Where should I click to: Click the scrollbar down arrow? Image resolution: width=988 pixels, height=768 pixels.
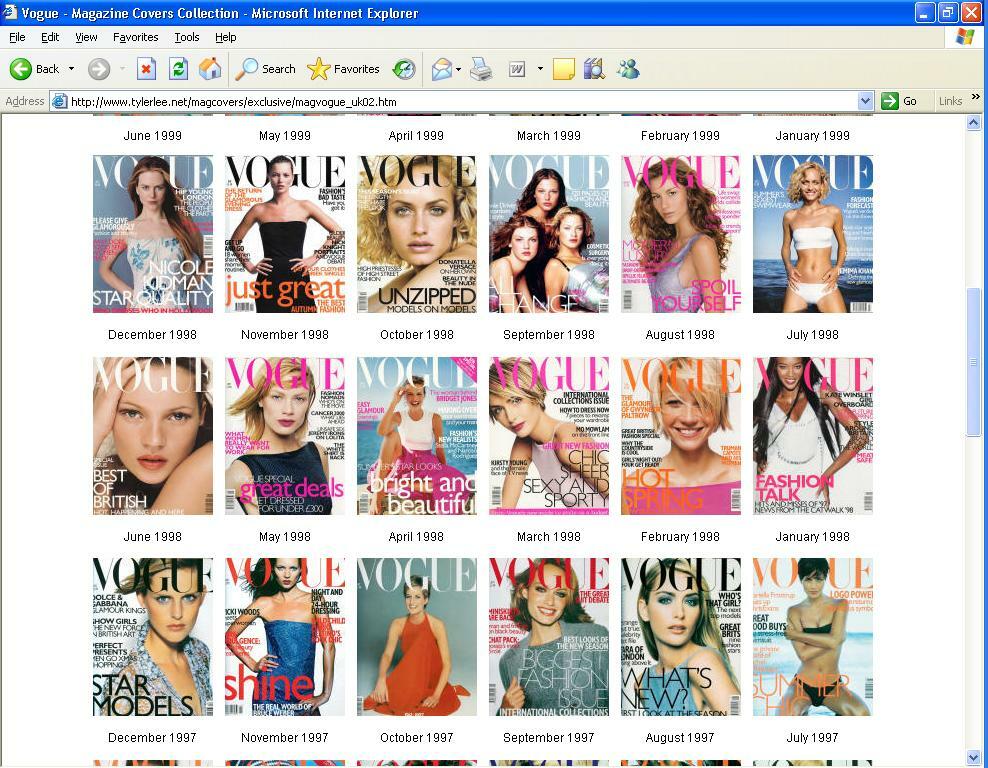(974, 757)
